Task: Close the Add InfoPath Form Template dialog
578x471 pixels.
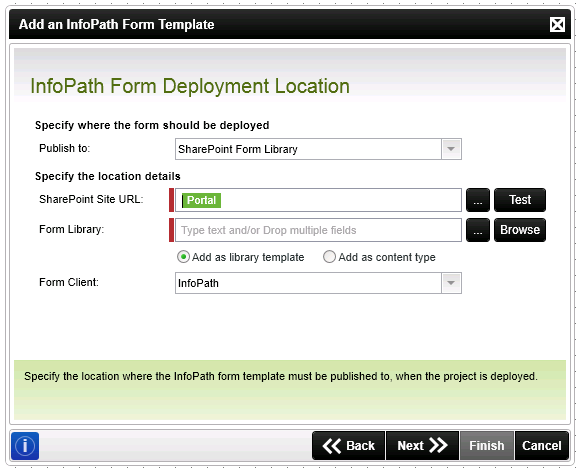Action: (x=557, y=25)
